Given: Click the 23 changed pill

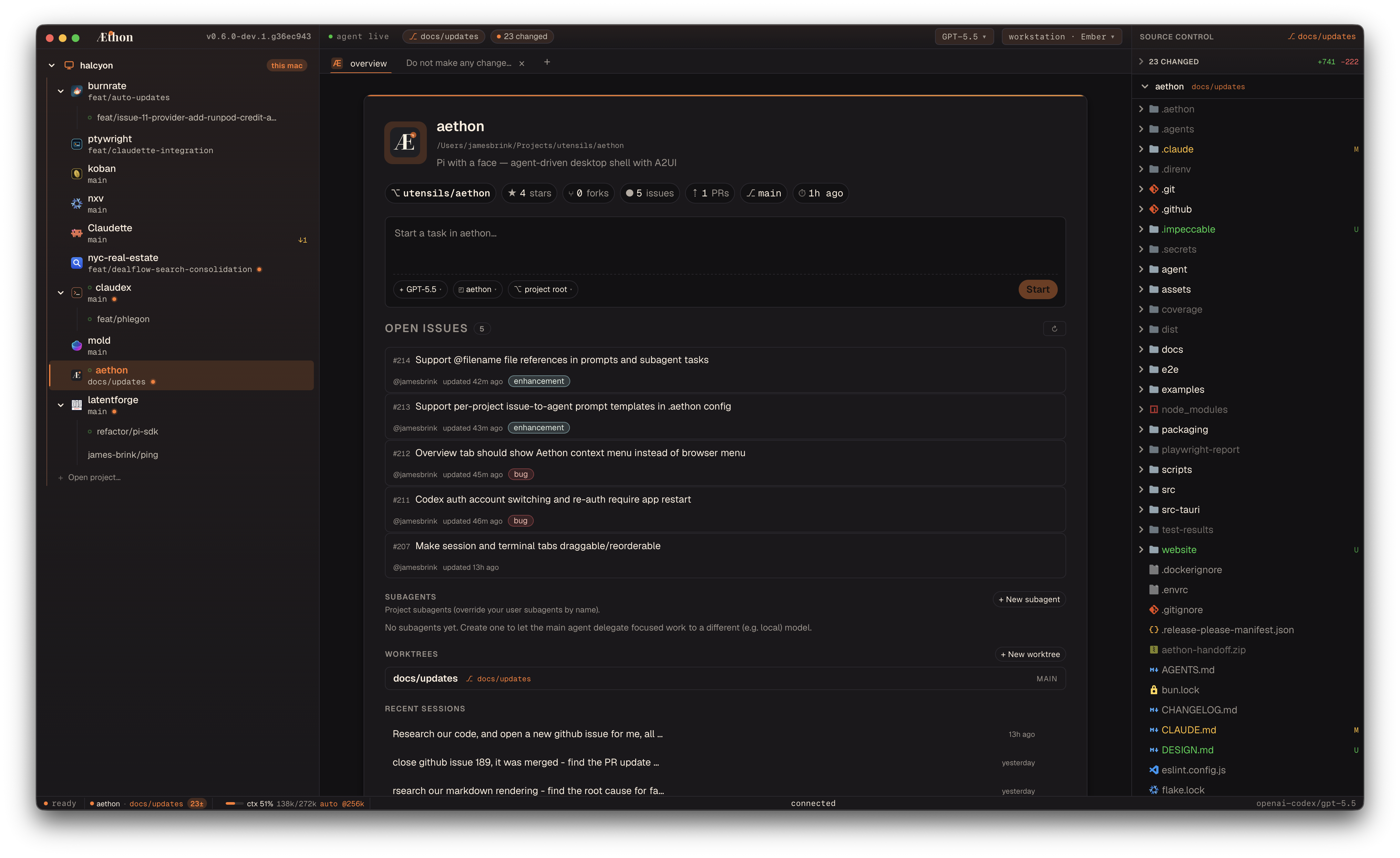Looking at the screenshot, I should click(521, 37).
